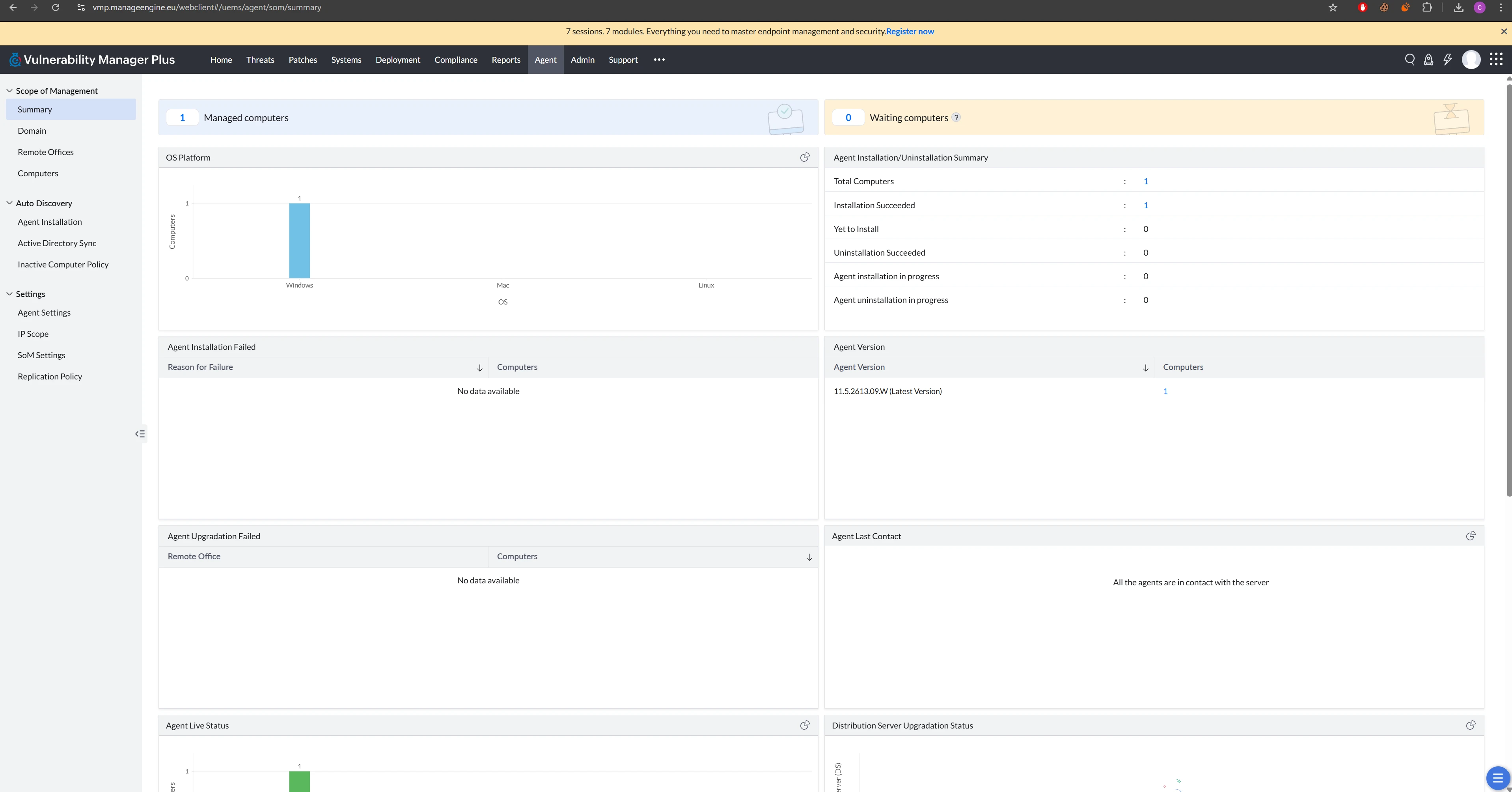Collapse Auto Discovery section
Image resolution: width=1512 pixels, height=792 pixels.
(9, 203)
